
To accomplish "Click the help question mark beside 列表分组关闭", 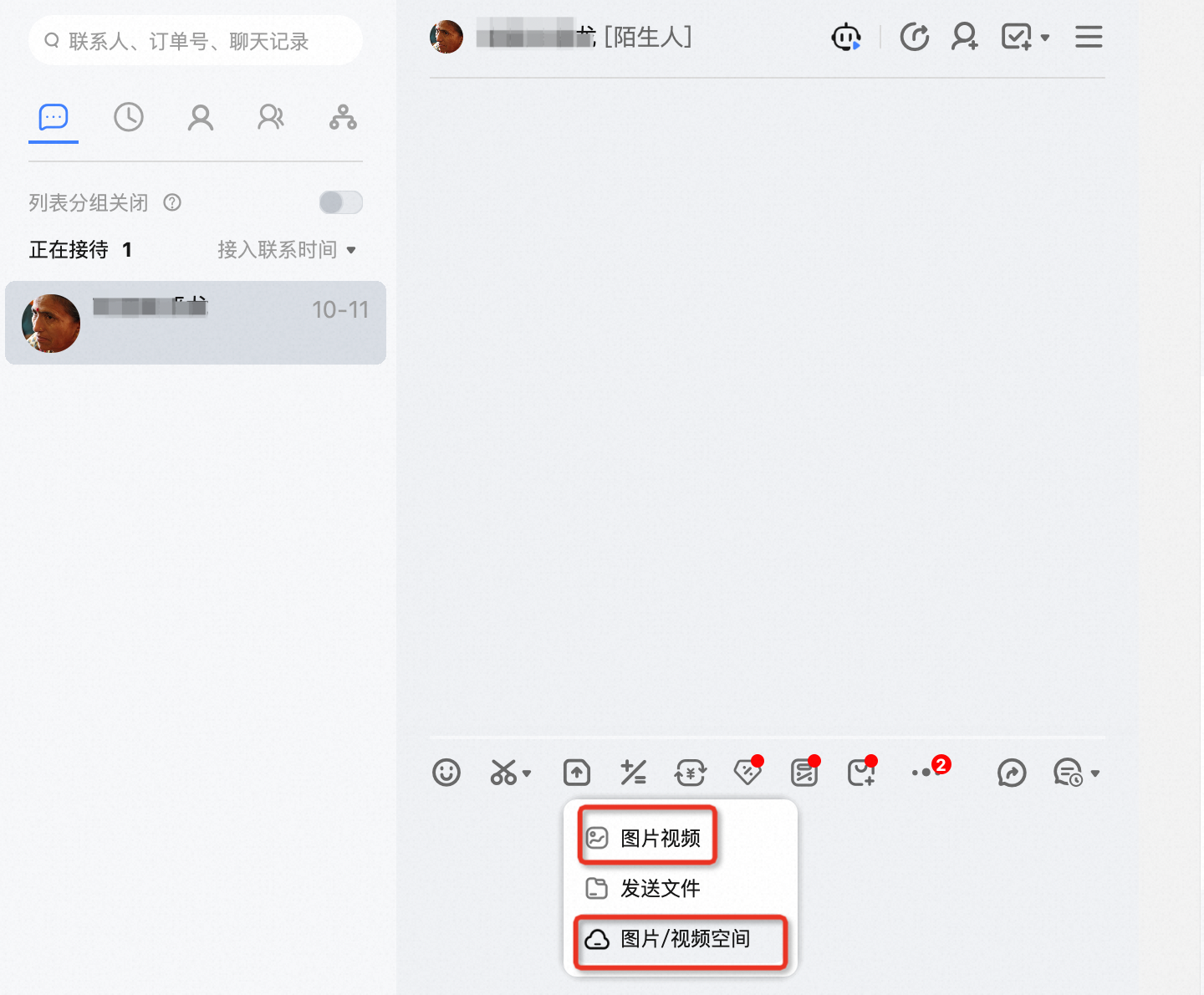I will click(x=172, y=202).
